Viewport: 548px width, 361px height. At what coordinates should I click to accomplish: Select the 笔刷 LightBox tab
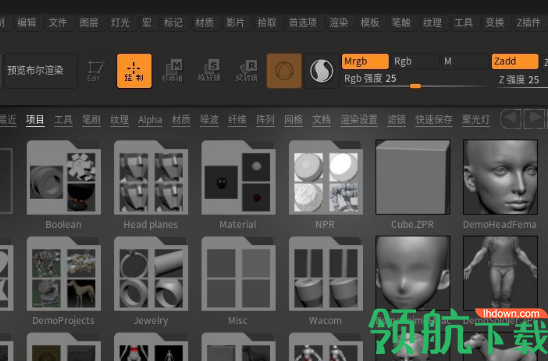coord(91,120)
